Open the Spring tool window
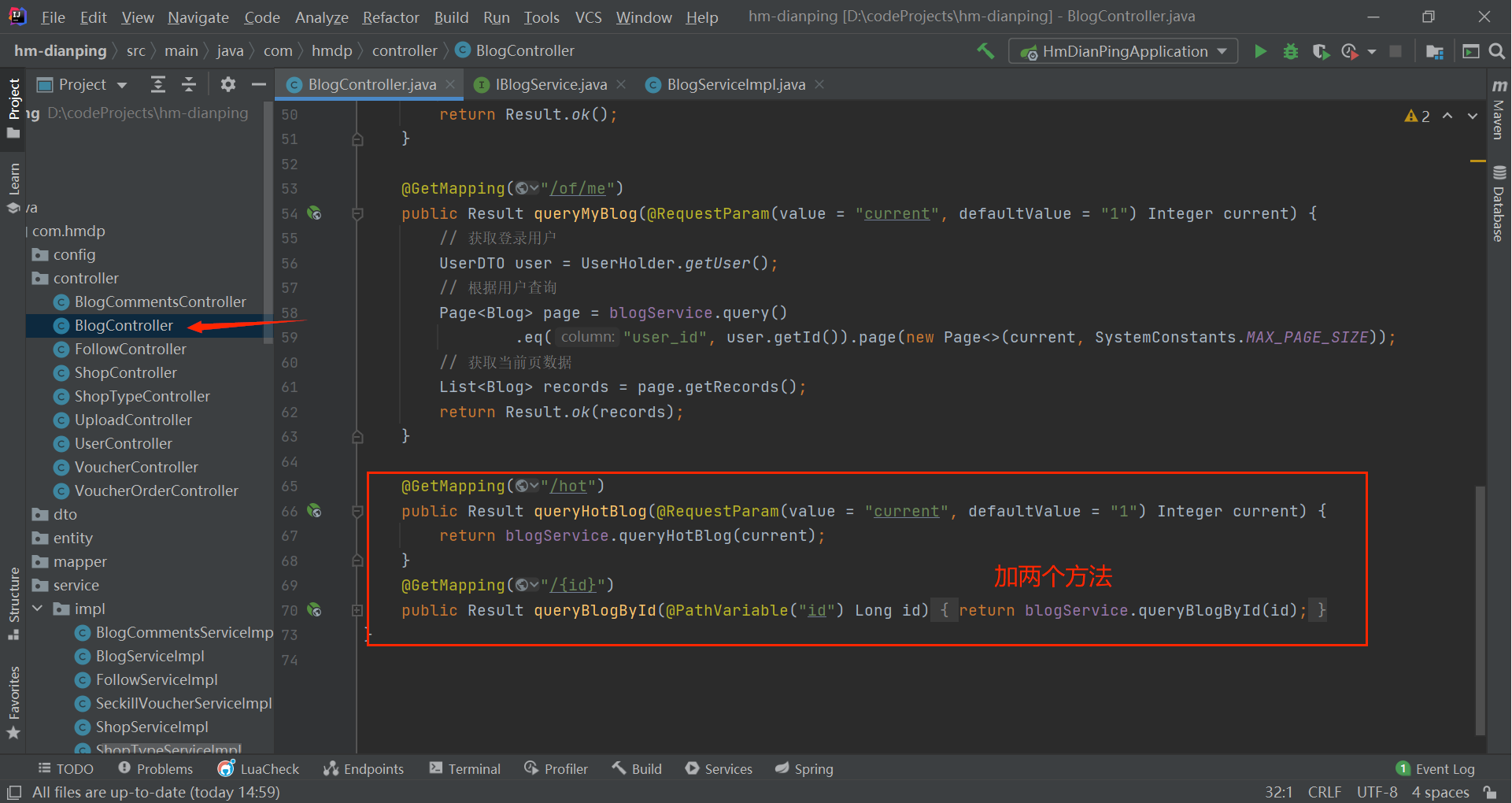This screenshot has height=803, width=1512. [804, 769]
